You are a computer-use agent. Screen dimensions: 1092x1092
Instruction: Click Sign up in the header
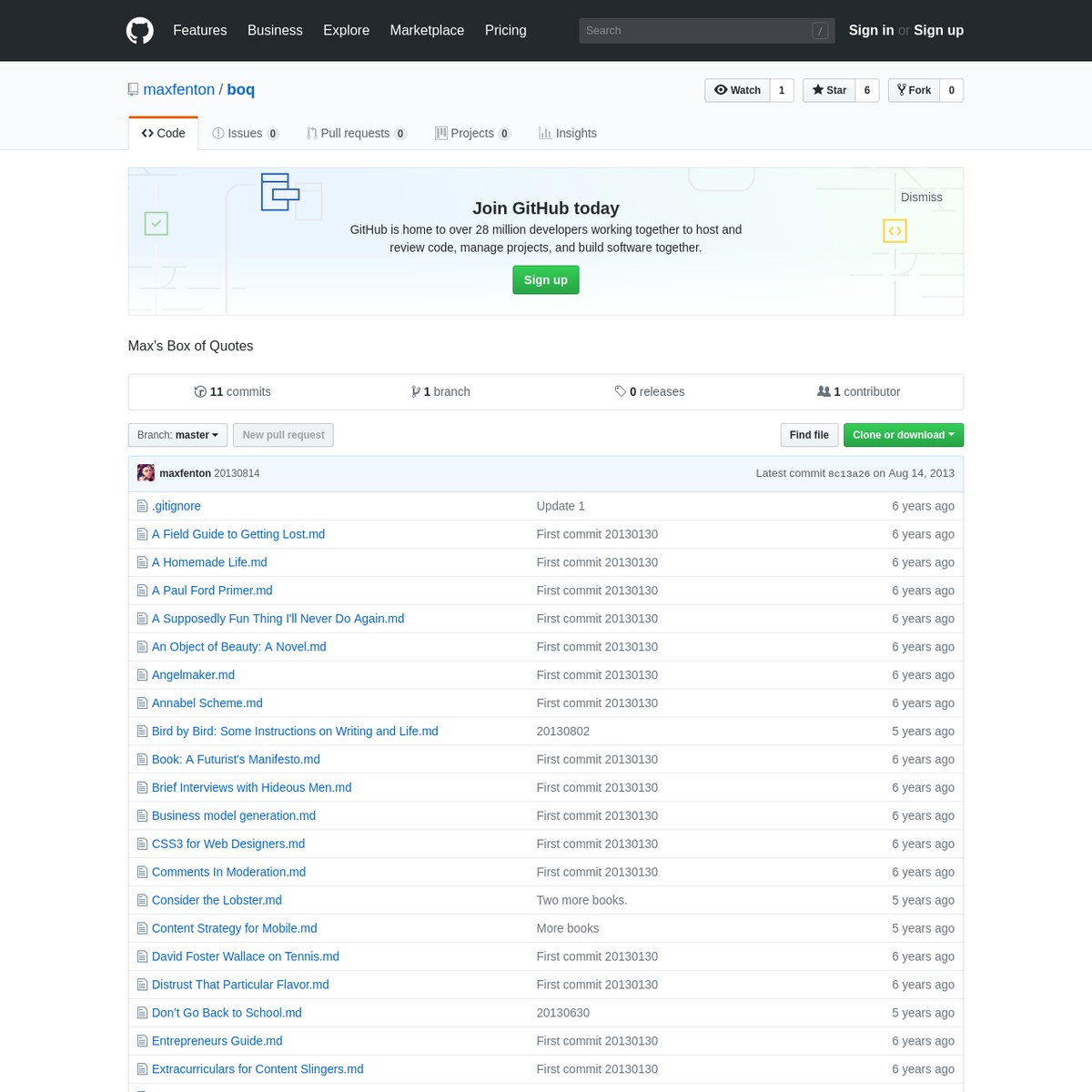point(938,30)
